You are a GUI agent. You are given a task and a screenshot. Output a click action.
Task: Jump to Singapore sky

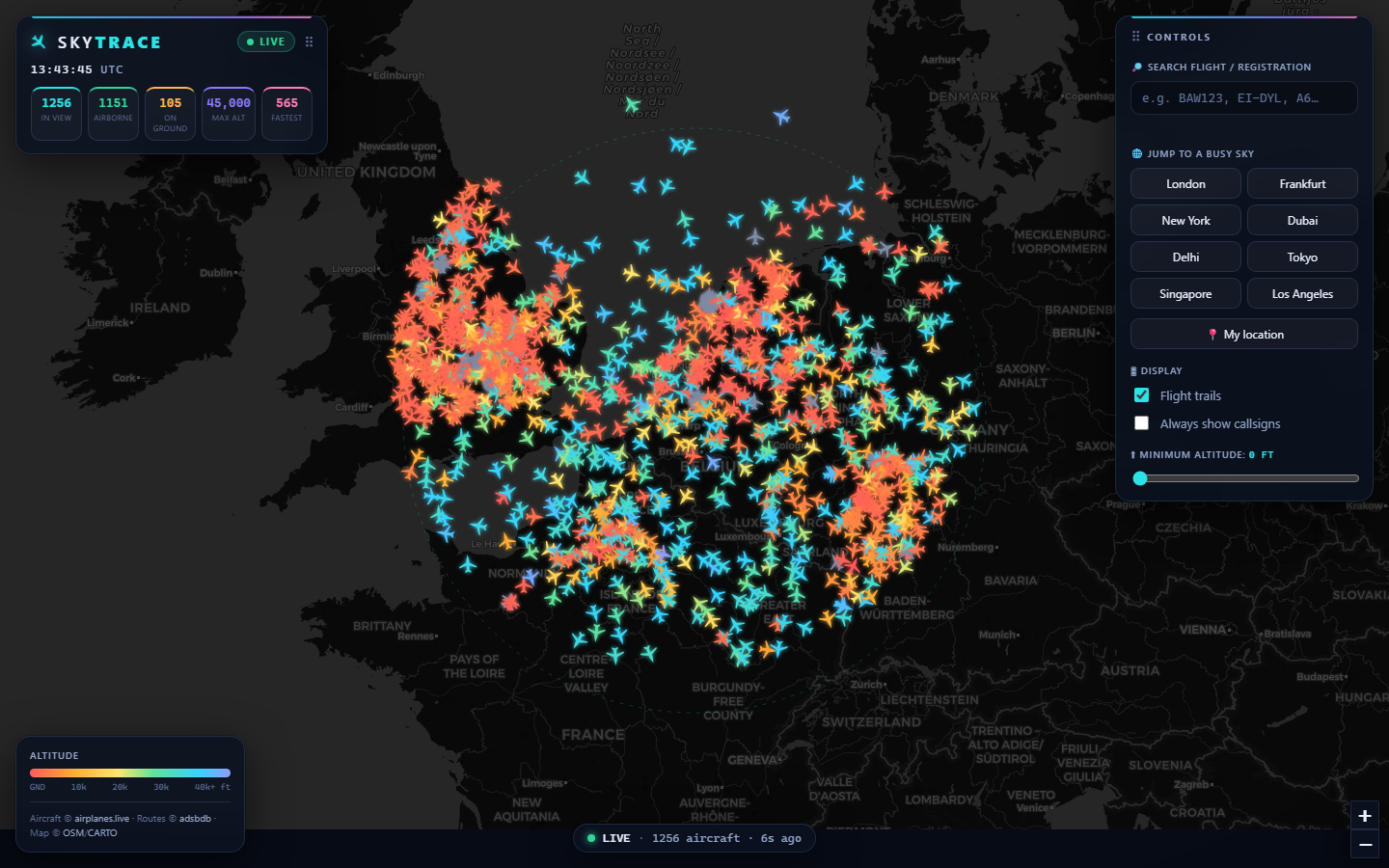1185,294
